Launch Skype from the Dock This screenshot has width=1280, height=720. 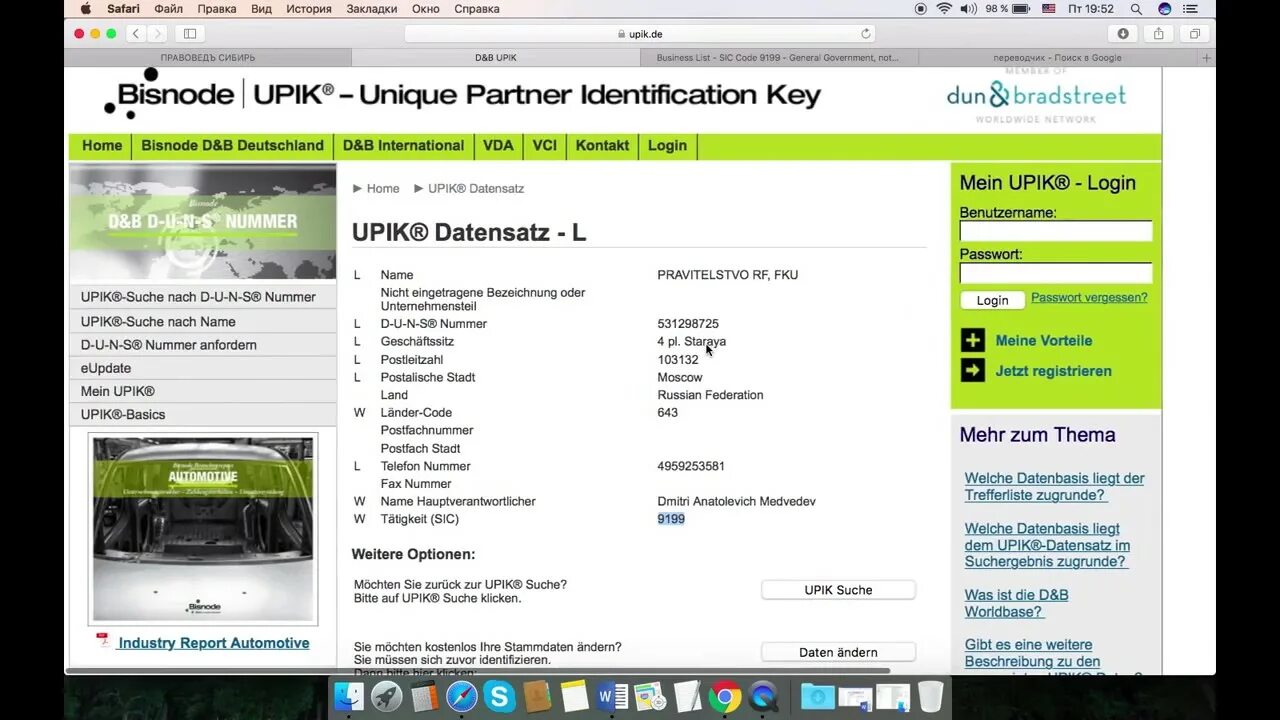tap(500, 696)
